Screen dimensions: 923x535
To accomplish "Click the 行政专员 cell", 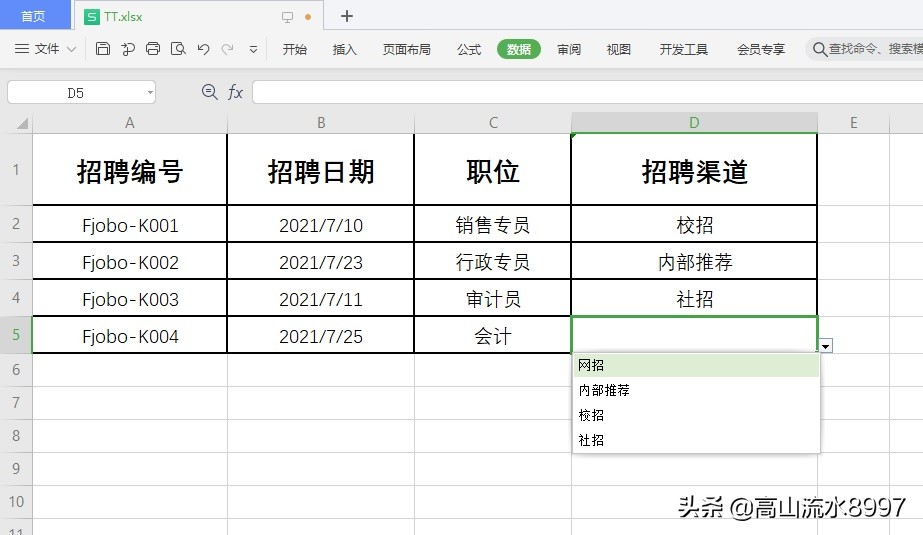I will click(493, 261).
